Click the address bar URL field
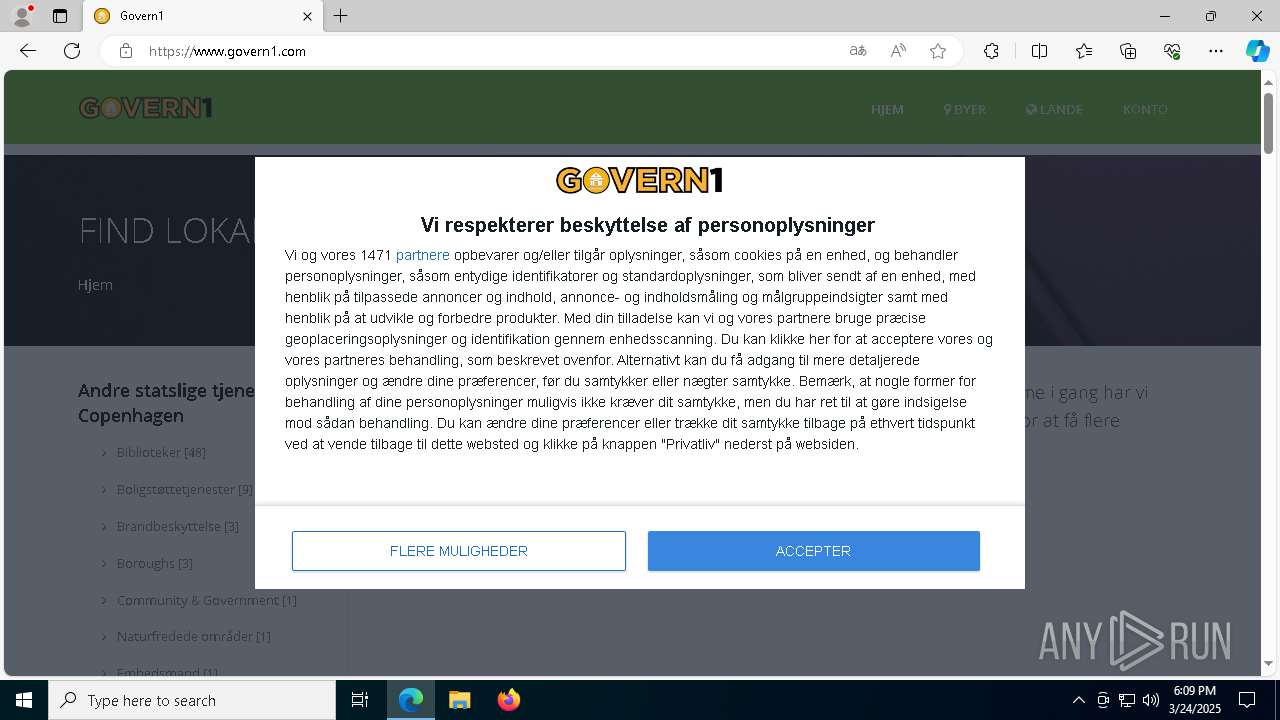This screenshot has width=1280, height=720. 490,51
